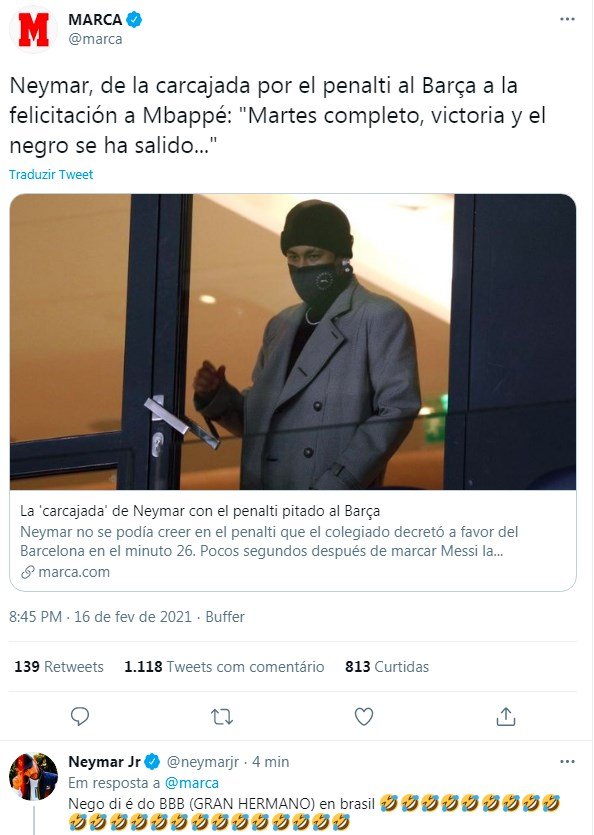Click the MARCA red M profile avatar
The image size is (594, 835).
tap(33, 30)
